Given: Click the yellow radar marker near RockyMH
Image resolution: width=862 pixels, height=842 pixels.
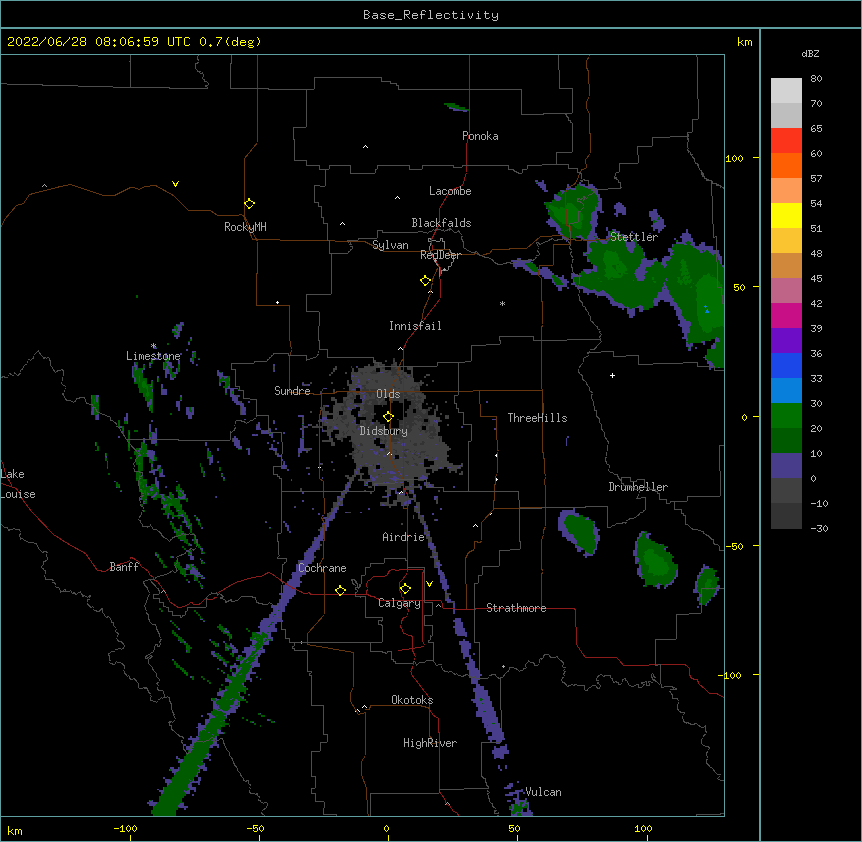Looking at the screenshot, I should click(250, 204).
